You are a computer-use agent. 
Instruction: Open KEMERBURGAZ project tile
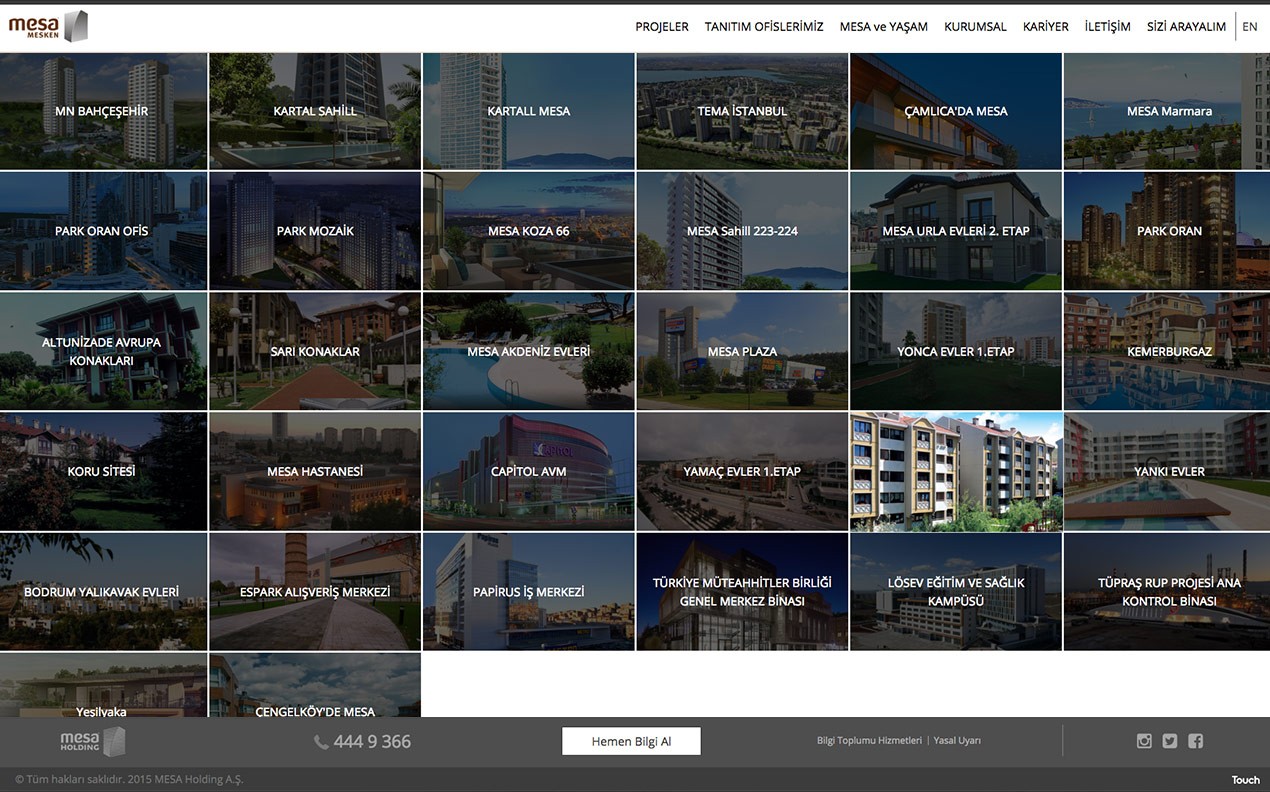1167,351
